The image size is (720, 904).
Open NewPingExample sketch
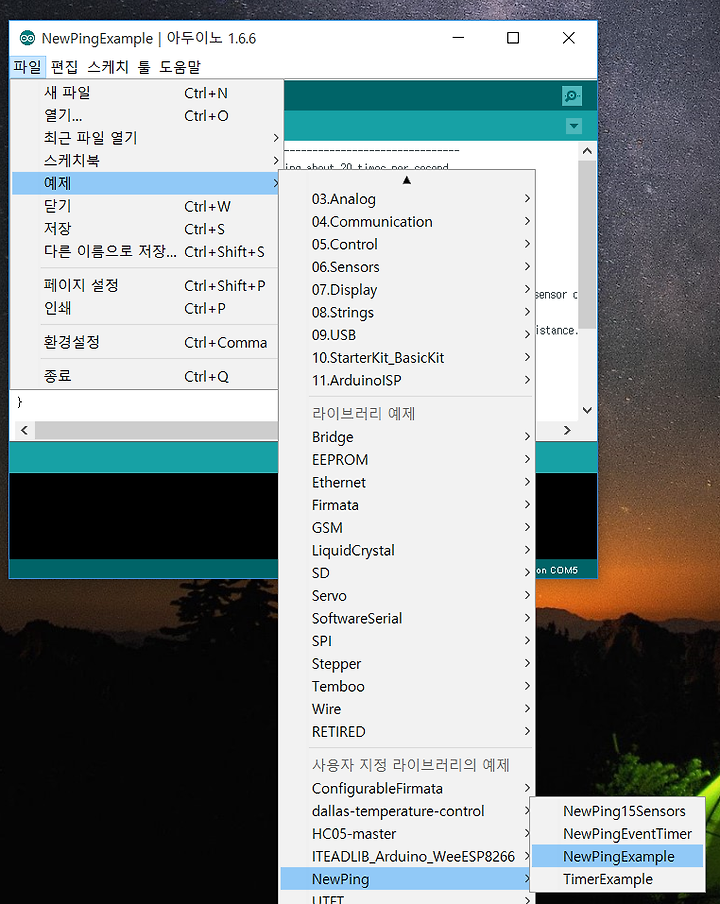click(617, 857)
